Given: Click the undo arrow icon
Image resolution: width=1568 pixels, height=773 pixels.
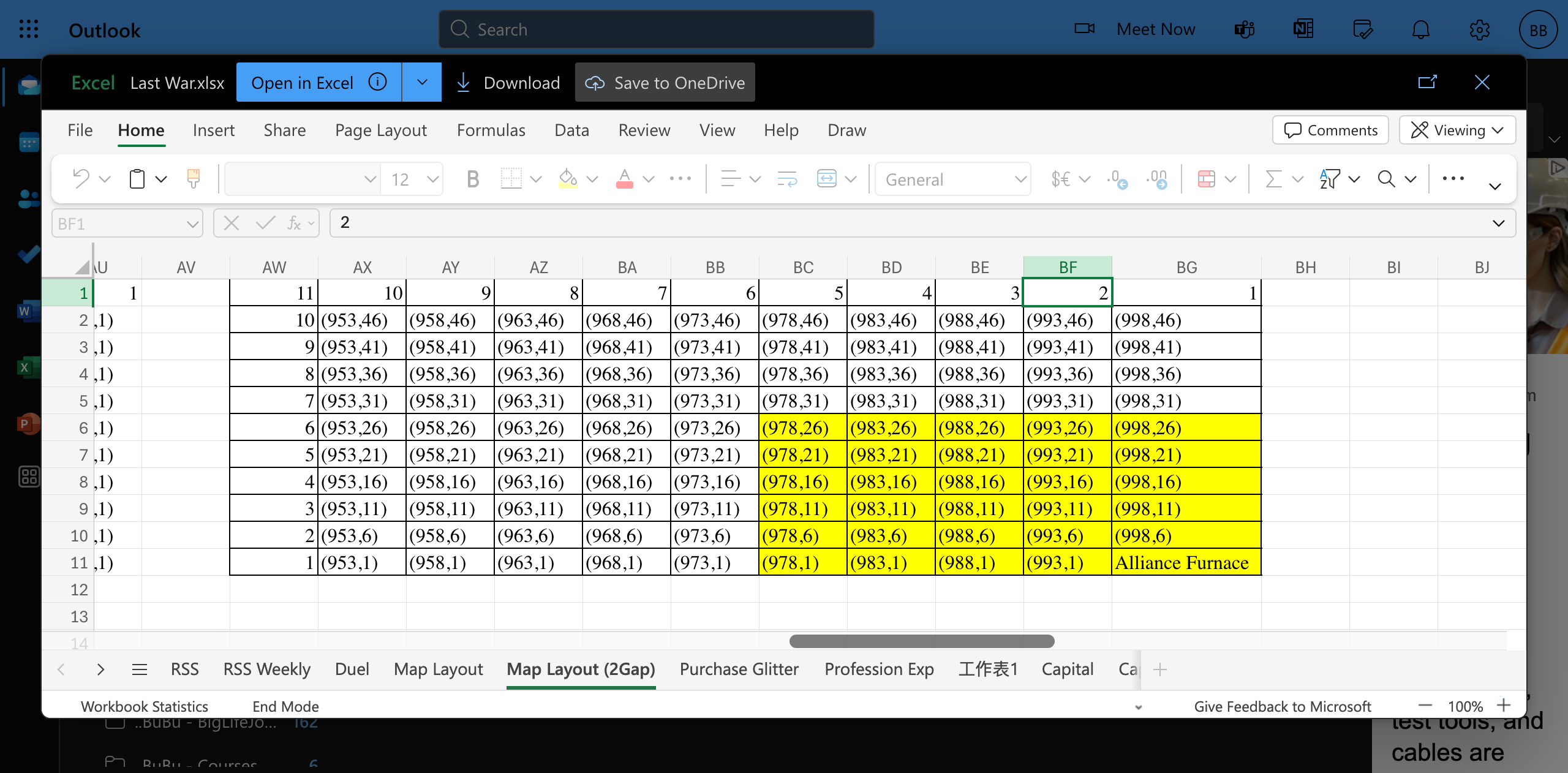Looking at the screenshot, I should tap(81, 179).
